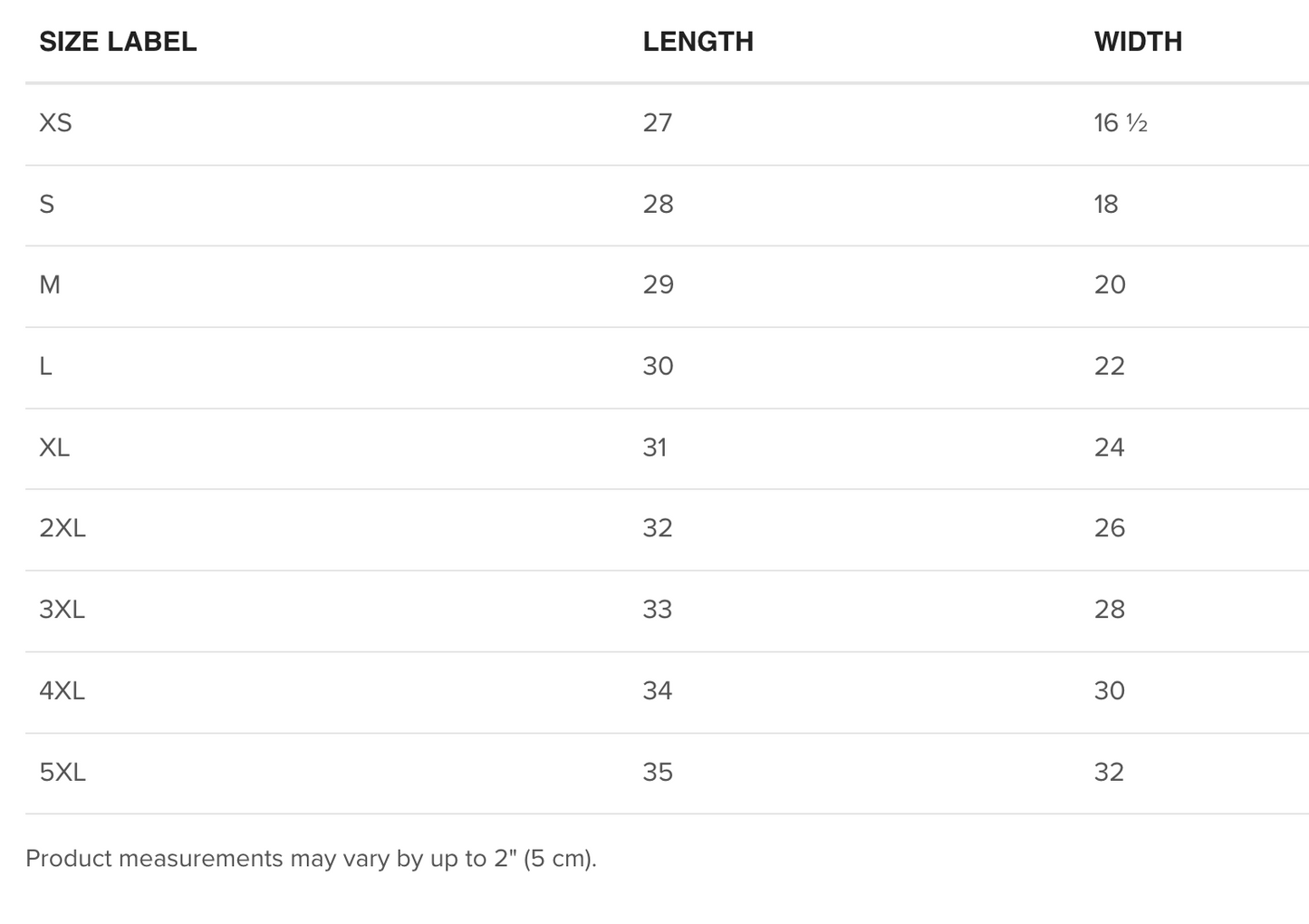Select the 3XL size label
The height and width of the screenshot is (924, 1309).
pos(63,610)
